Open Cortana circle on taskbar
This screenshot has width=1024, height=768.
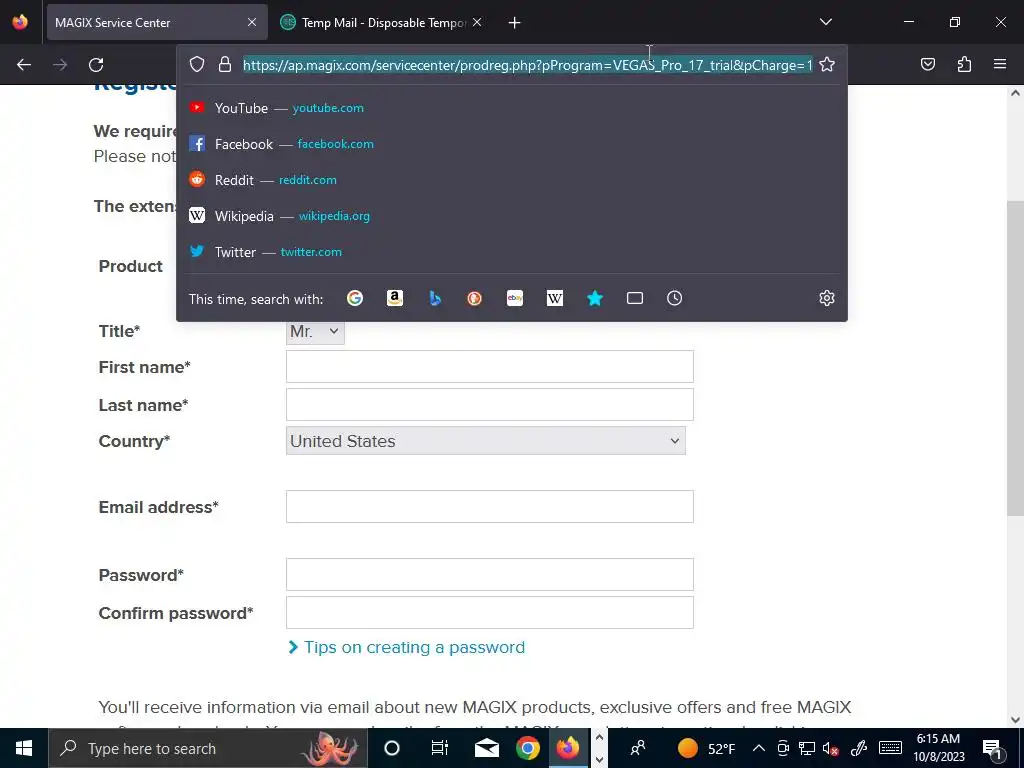tap(392, 748)
